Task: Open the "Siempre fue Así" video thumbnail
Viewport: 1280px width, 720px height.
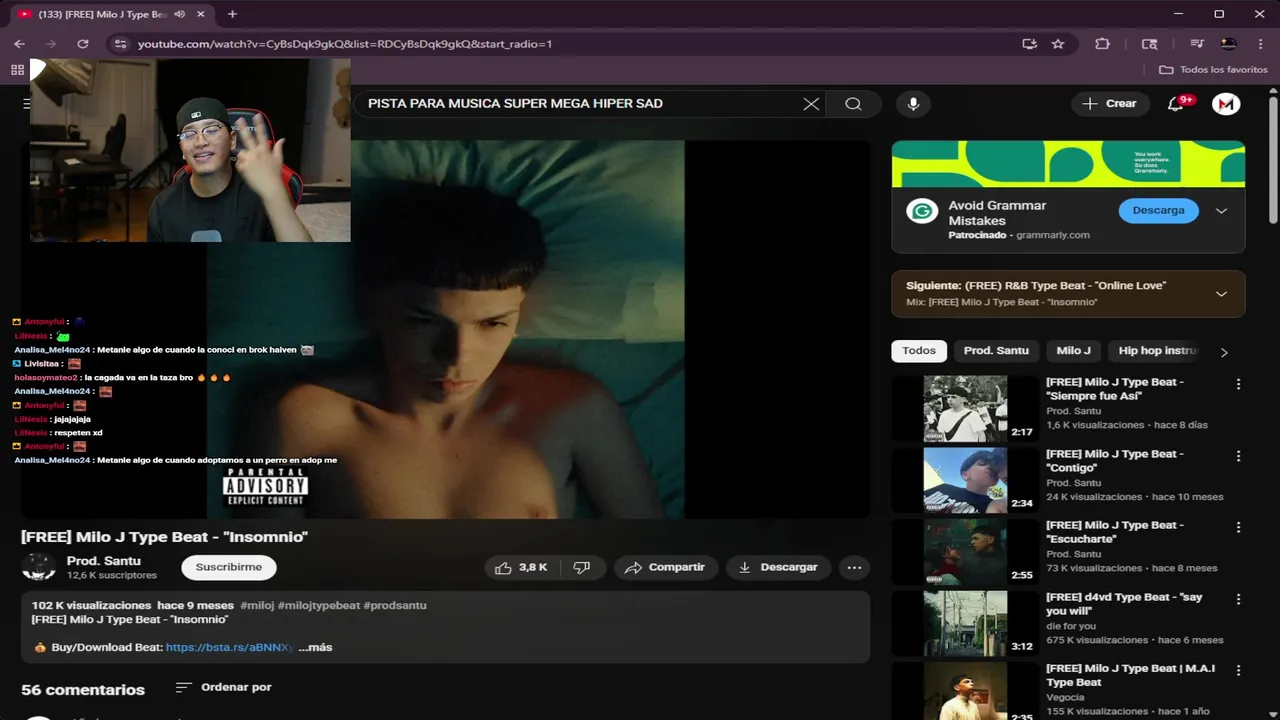Action: point(965,408)
